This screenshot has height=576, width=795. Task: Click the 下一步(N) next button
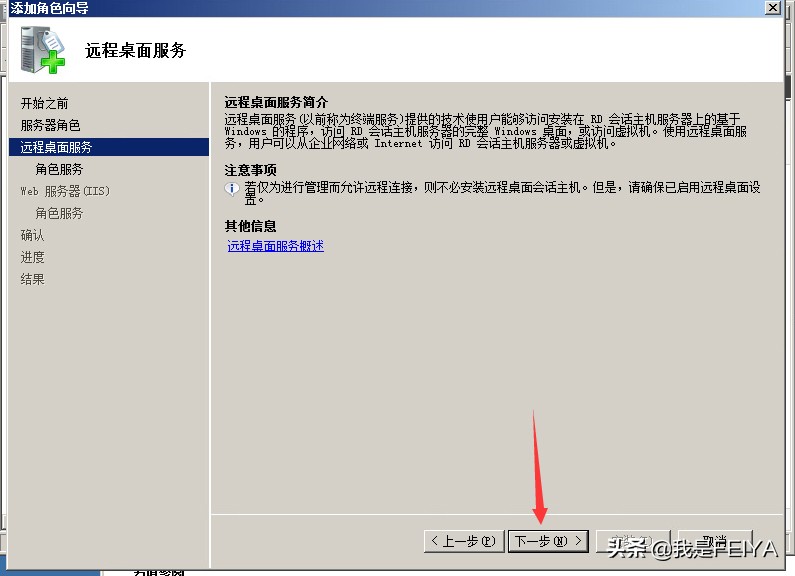(x=548, y=541)
